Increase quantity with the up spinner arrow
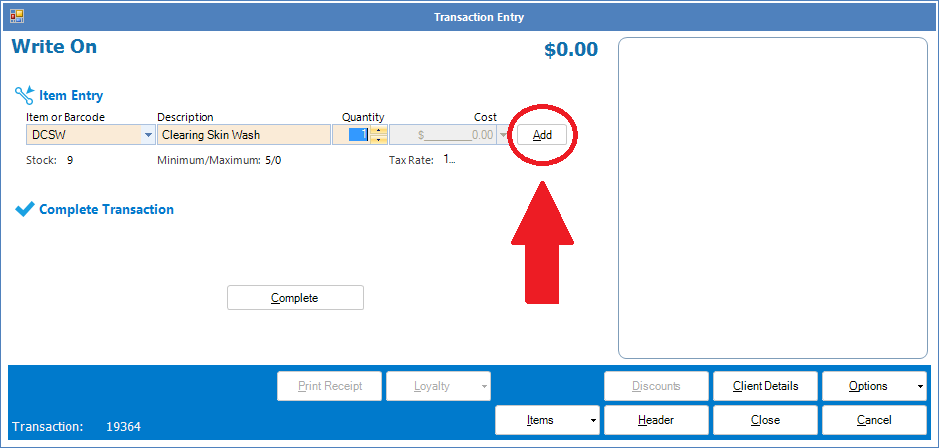Image resolution: width=939 pixels, height=448 pixels. click(x=379, y=130)
